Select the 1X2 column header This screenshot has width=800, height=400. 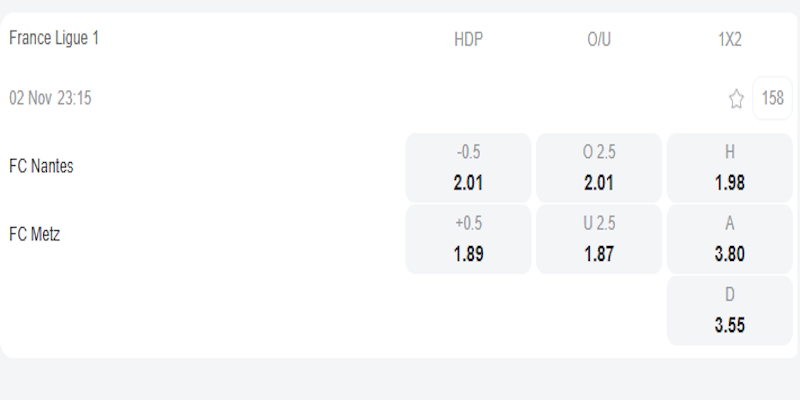(x=729, y=40)
